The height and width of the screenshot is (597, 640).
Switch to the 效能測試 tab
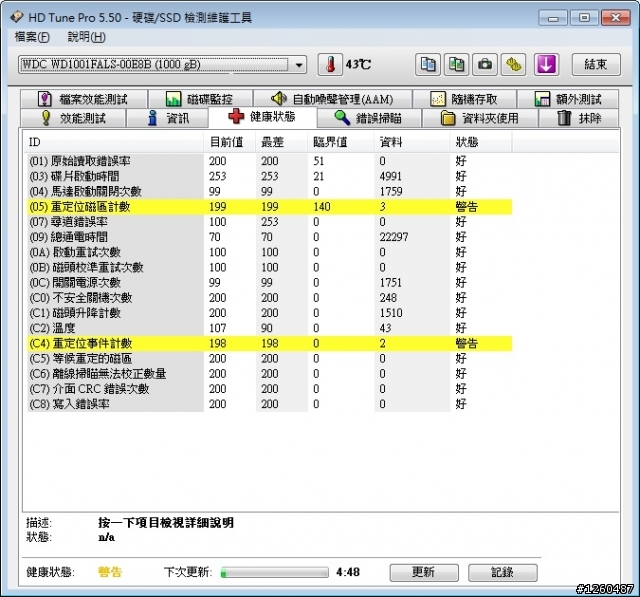click(x=73, y=118)
